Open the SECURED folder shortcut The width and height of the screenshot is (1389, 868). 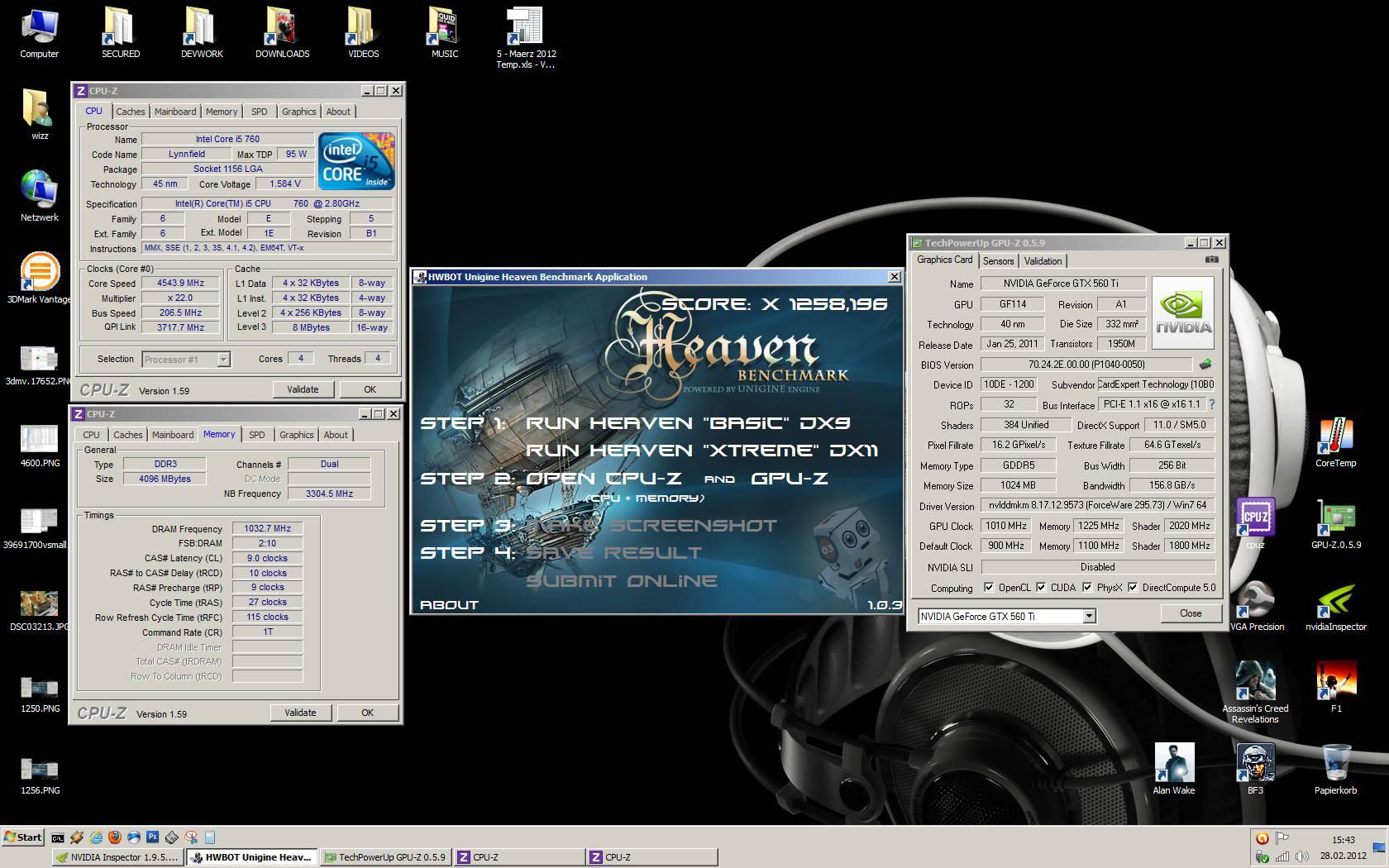120,33
